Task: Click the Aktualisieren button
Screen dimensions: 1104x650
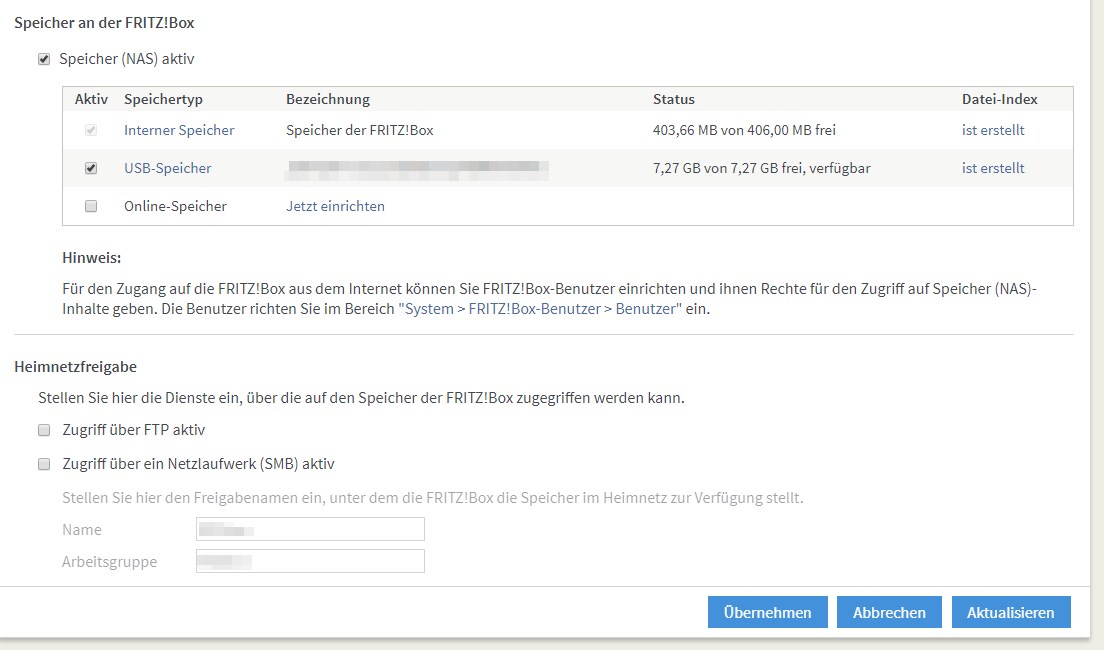Action: (x=1011, y=612)
